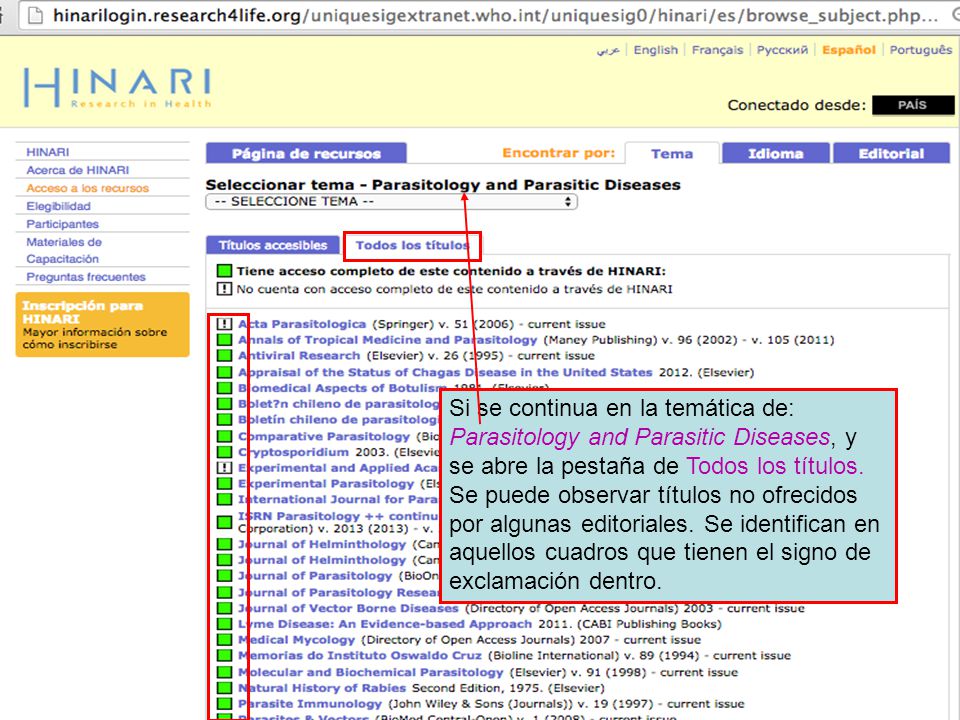
Task: Open Journal of Parasitology link
Action: [x=315, y=576]
